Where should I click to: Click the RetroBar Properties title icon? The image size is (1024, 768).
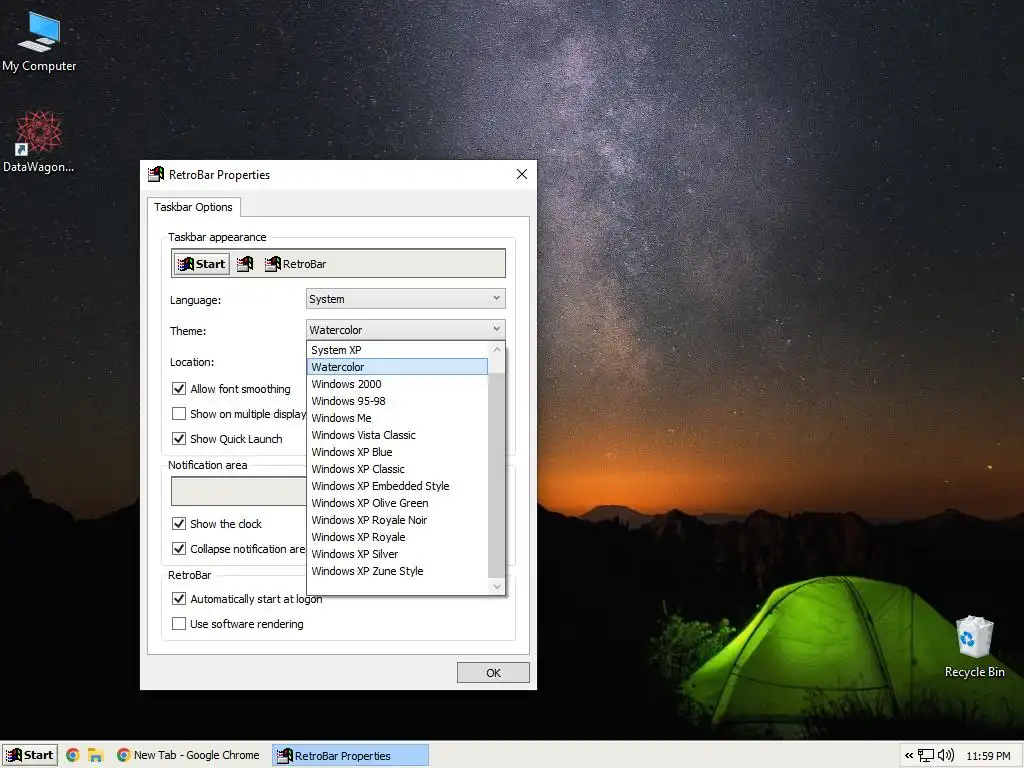[155, 174]
